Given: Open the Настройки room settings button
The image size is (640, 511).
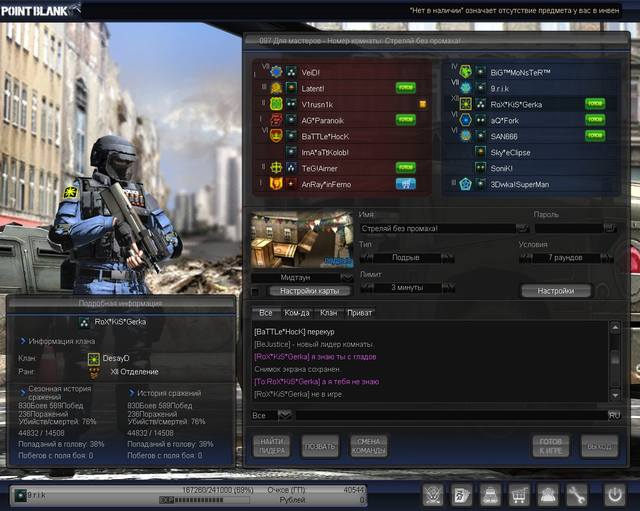Looking at the screenshot, I should click(556, 291).
